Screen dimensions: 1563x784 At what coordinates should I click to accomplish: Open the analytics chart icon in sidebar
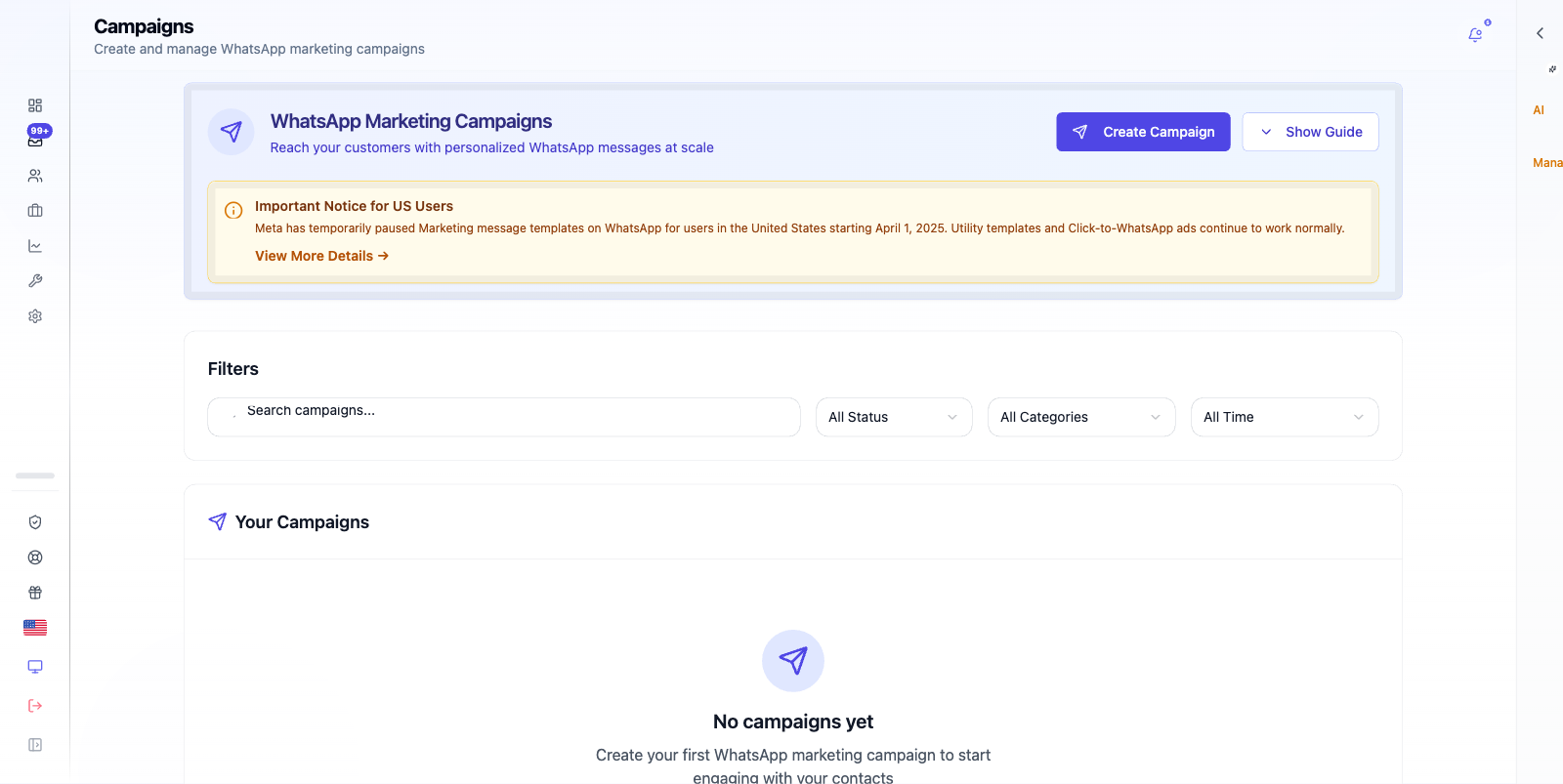coord(35,246)
